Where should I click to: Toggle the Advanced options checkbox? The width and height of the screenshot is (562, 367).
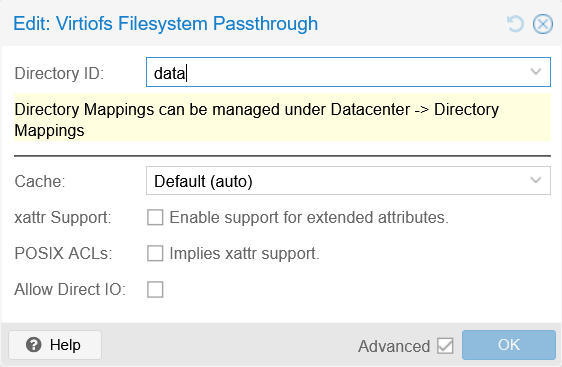point(445,346)
